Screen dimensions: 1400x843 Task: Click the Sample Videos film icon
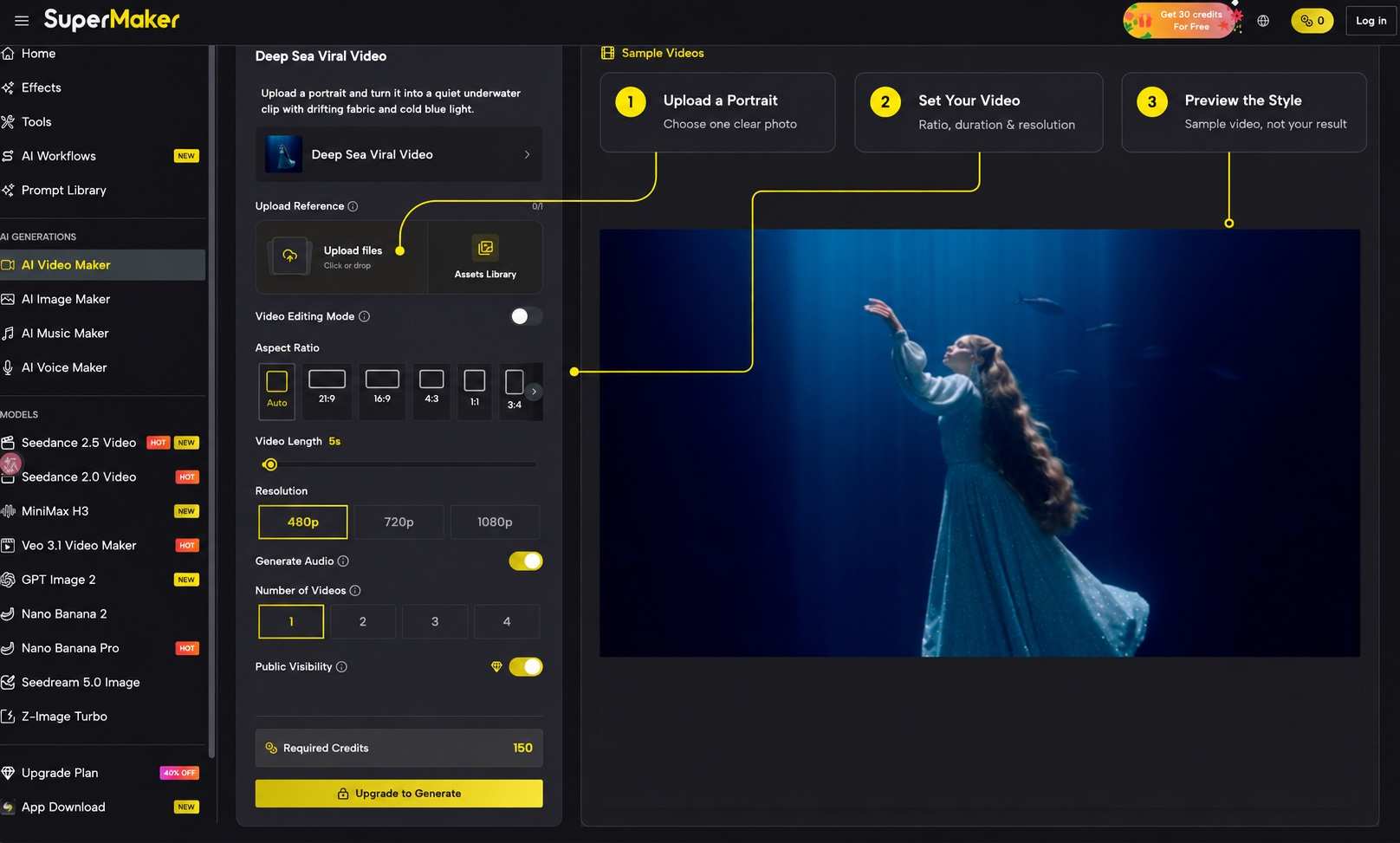[x=607, y=54]
